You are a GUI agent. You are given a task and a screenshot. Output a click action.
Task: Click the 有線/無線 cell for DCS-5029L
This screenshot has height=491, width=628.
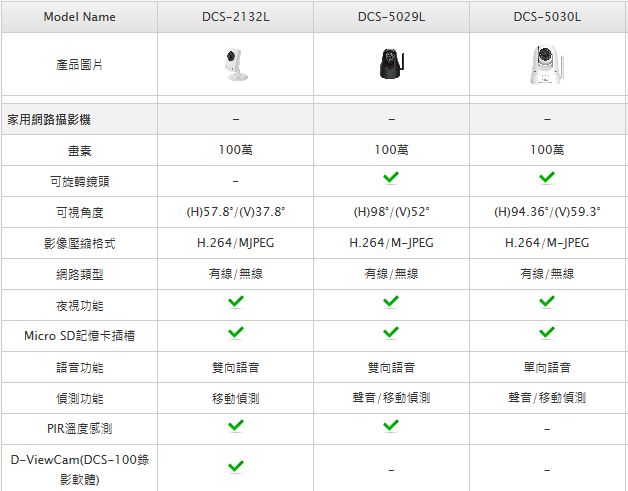point(391,274)
